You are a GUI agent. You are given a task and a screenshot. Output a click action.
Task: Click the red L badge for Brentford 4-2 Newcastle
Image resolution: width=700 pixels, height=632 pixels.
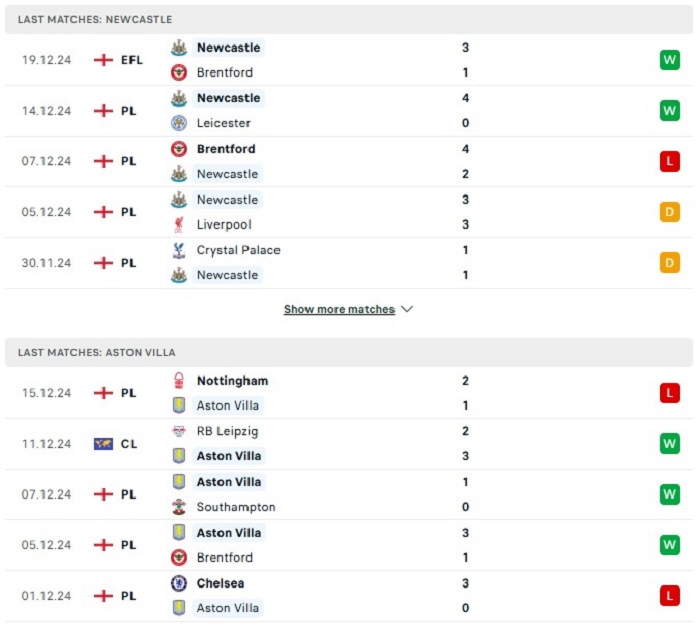pyautogui.click(x=670, y=161)
